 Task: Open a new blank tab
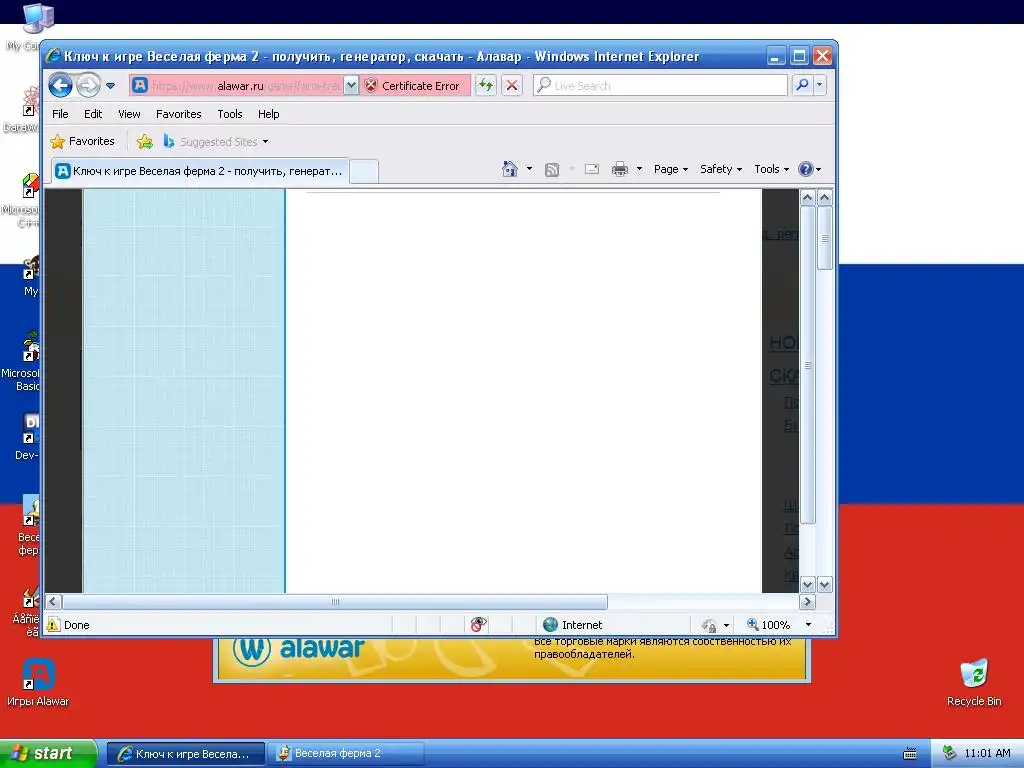[x=364, y=171]
